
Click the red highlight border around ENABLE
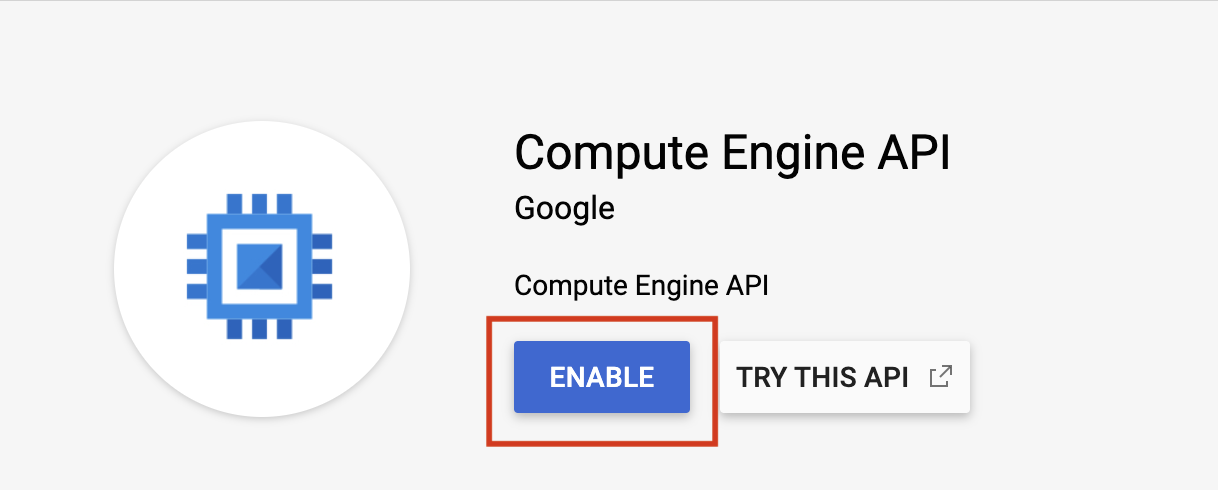click(x=488, y=380)
